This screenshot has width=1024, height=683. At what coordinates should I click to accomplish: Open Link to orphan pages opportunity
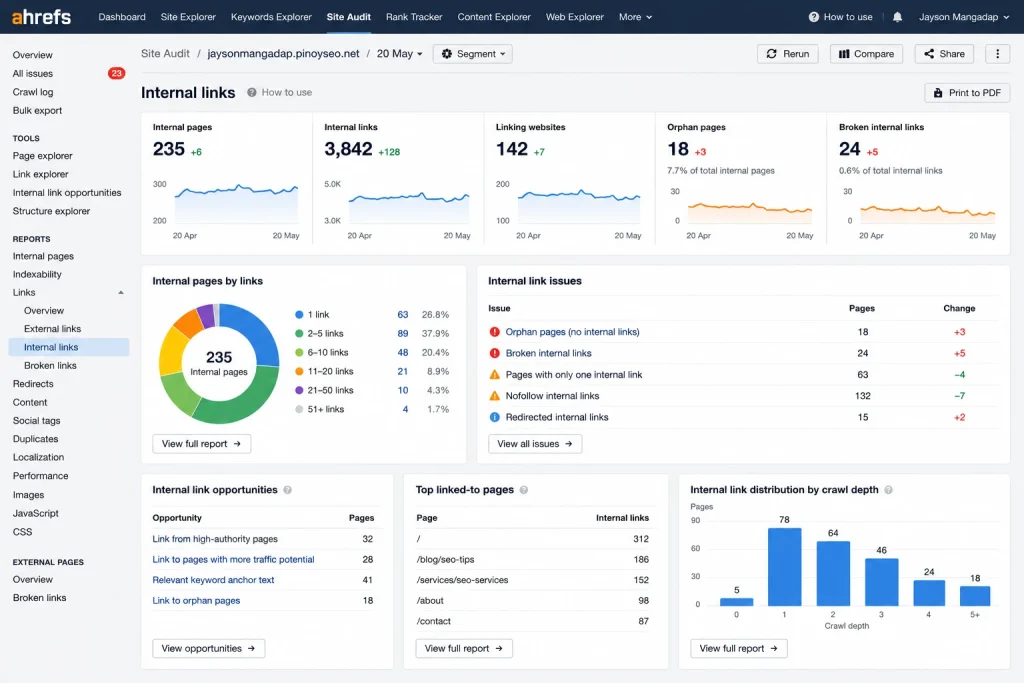(x=196, y=601)
